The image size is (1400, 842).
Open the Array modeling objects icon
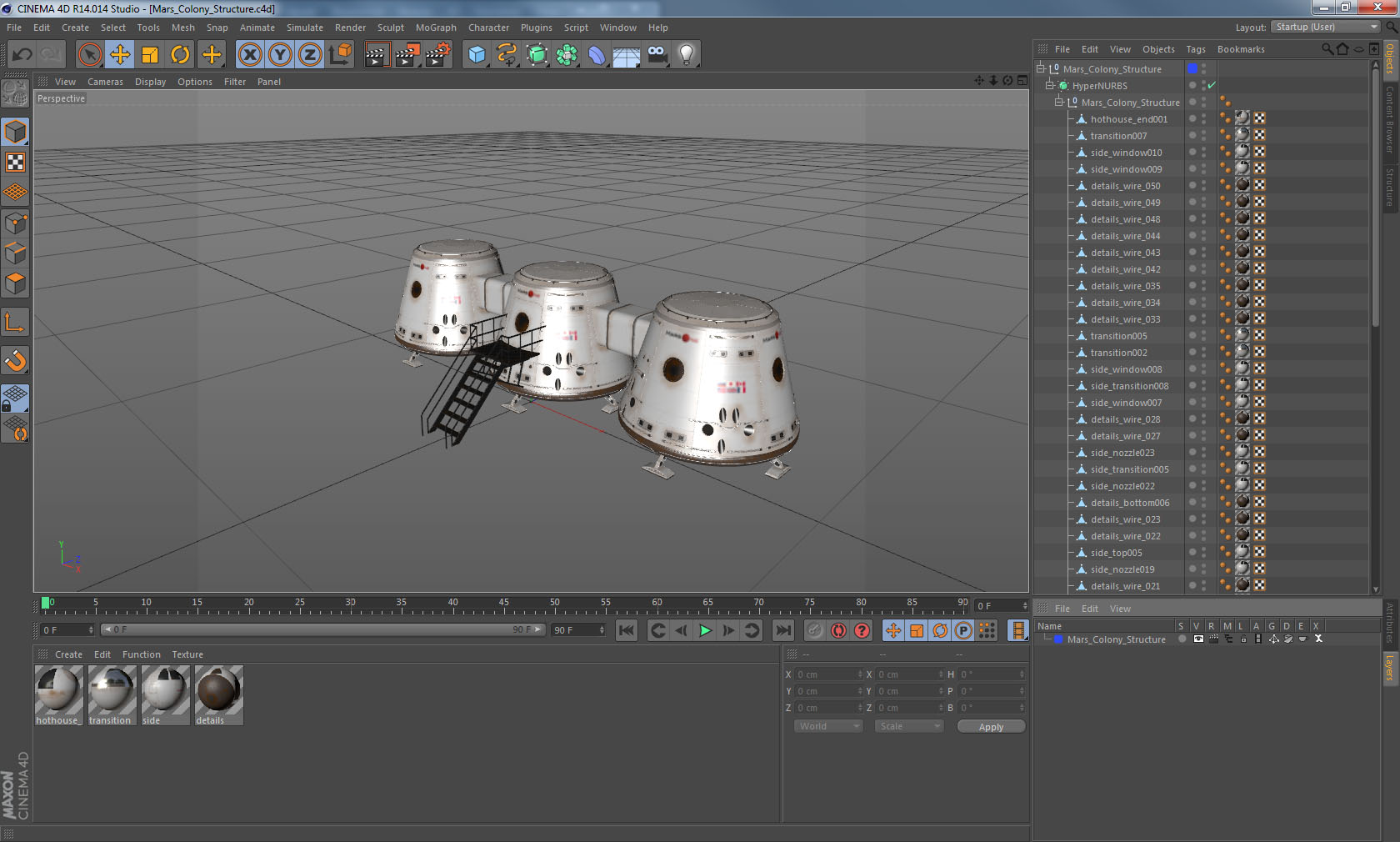point(567,55)
